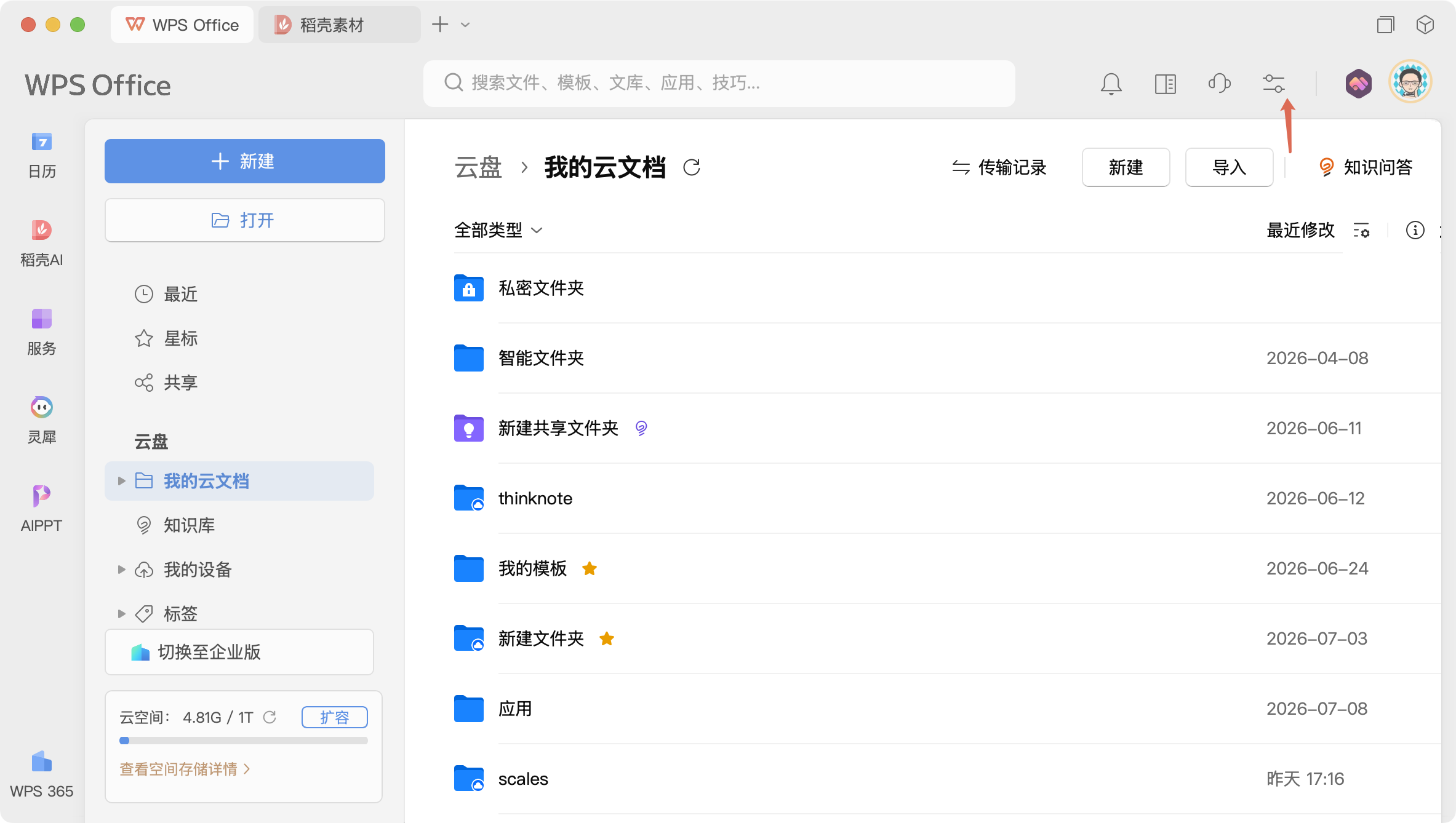Open 传输记录 transfer history
This screenshot has width=1456, height=823.
tap(999, 167)
